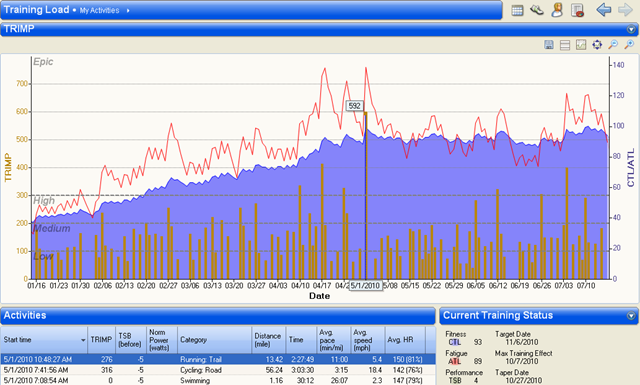Sort by the Start time column header
Image resolution: width=640 pixels, height=385 pixels.
[44, 340]
